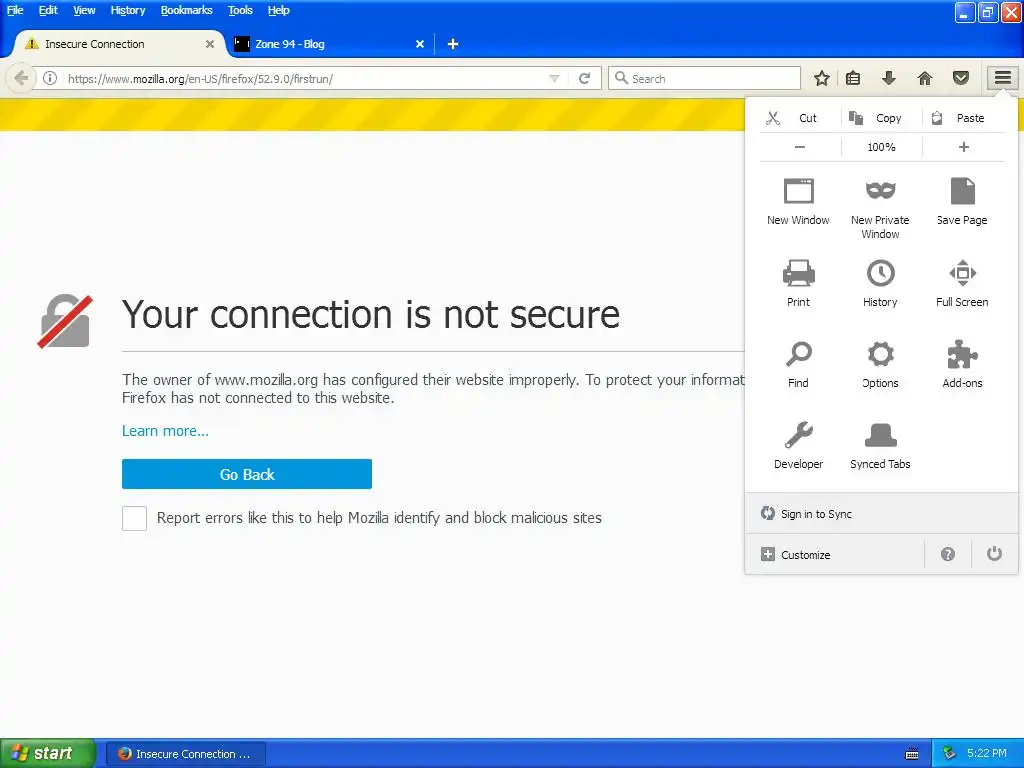Viewport: 1024px width, 768px height.
Task: Open the Help question mark menu
Action: (x=948, y=554)
